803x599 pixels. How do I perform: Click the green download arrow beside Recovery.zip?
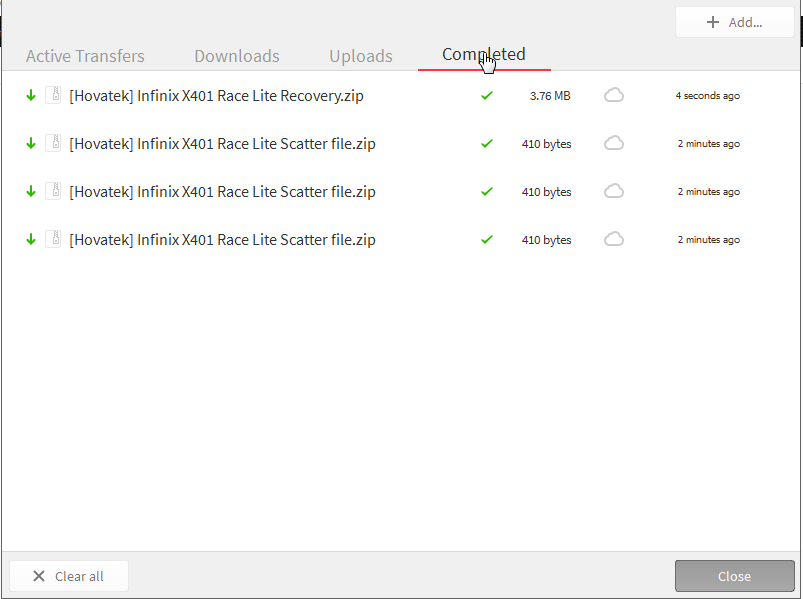tap(31, 95)
